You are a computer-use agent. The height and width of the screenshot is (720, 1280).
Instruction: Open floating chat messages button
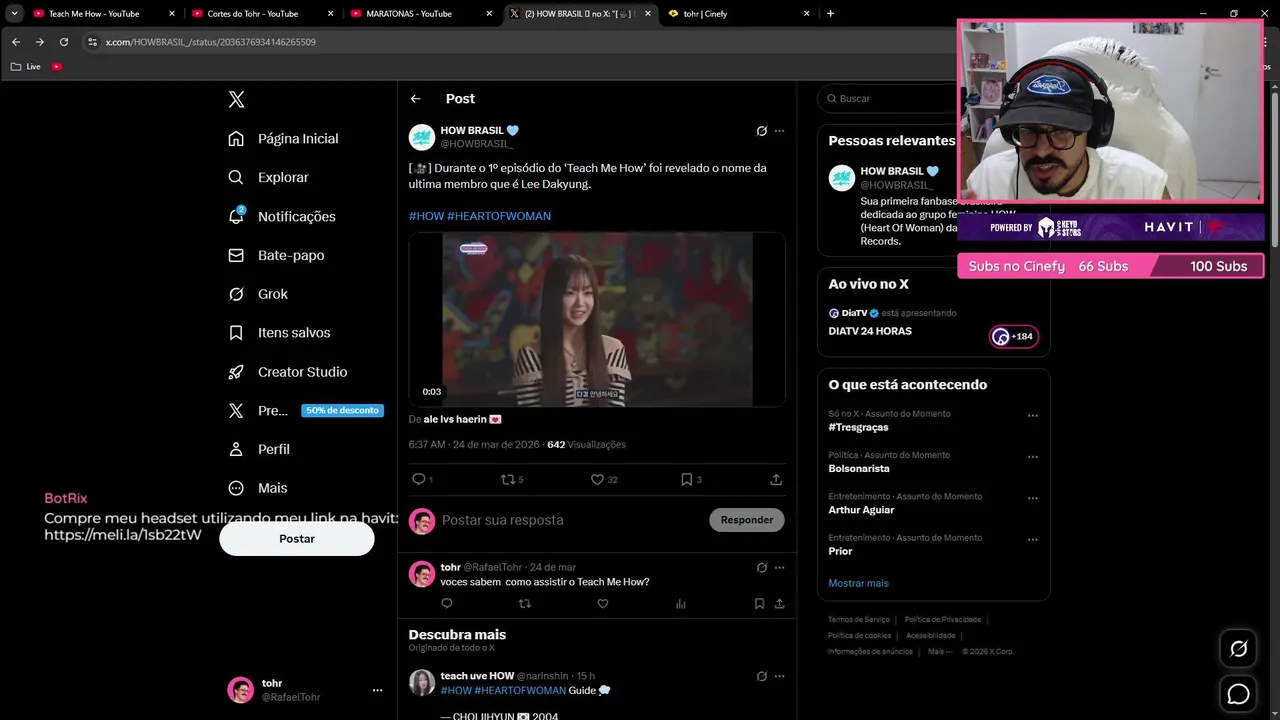click(1238, 694)
